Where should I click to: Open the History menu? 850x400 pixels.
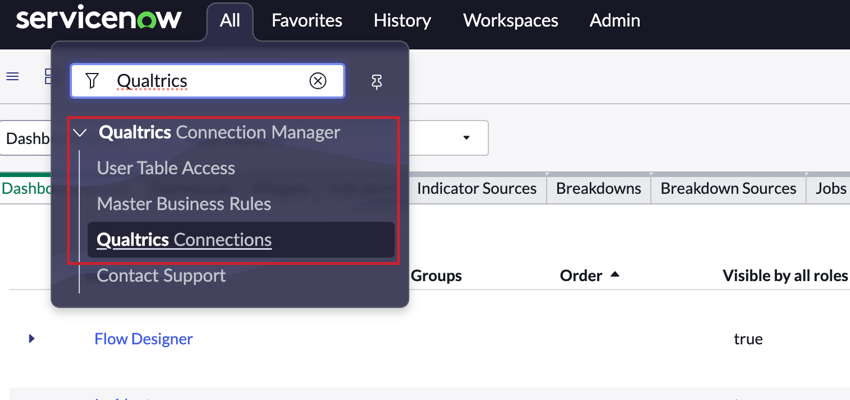coord(402,21)
